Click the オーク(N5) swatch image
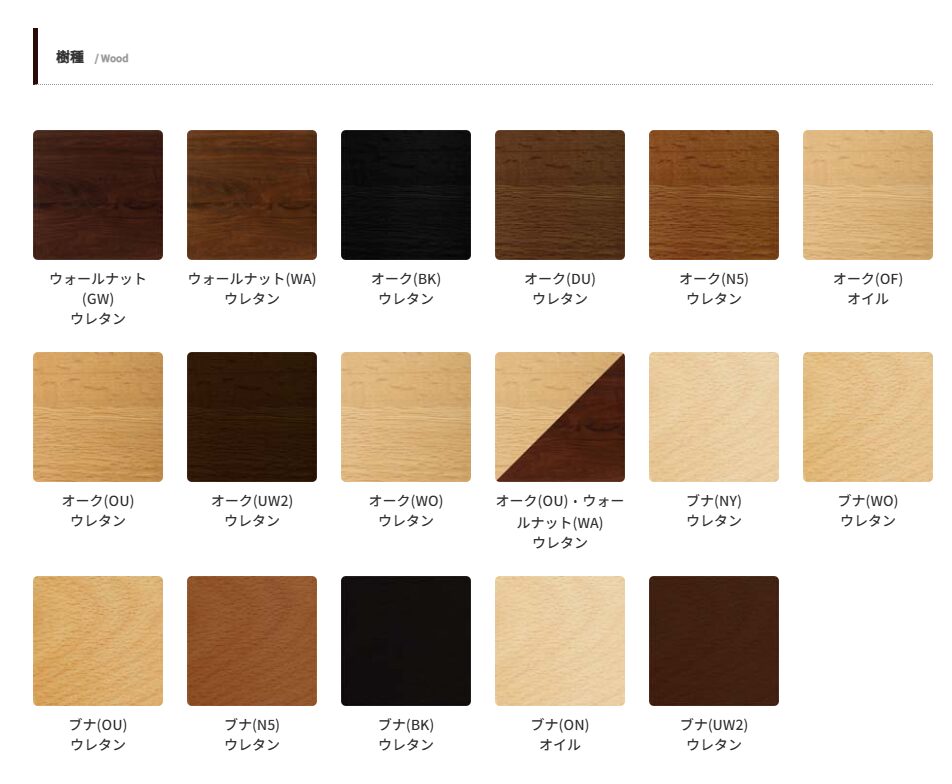The height and width of the screenshot is (784, 952). click(x=714, y=195)
